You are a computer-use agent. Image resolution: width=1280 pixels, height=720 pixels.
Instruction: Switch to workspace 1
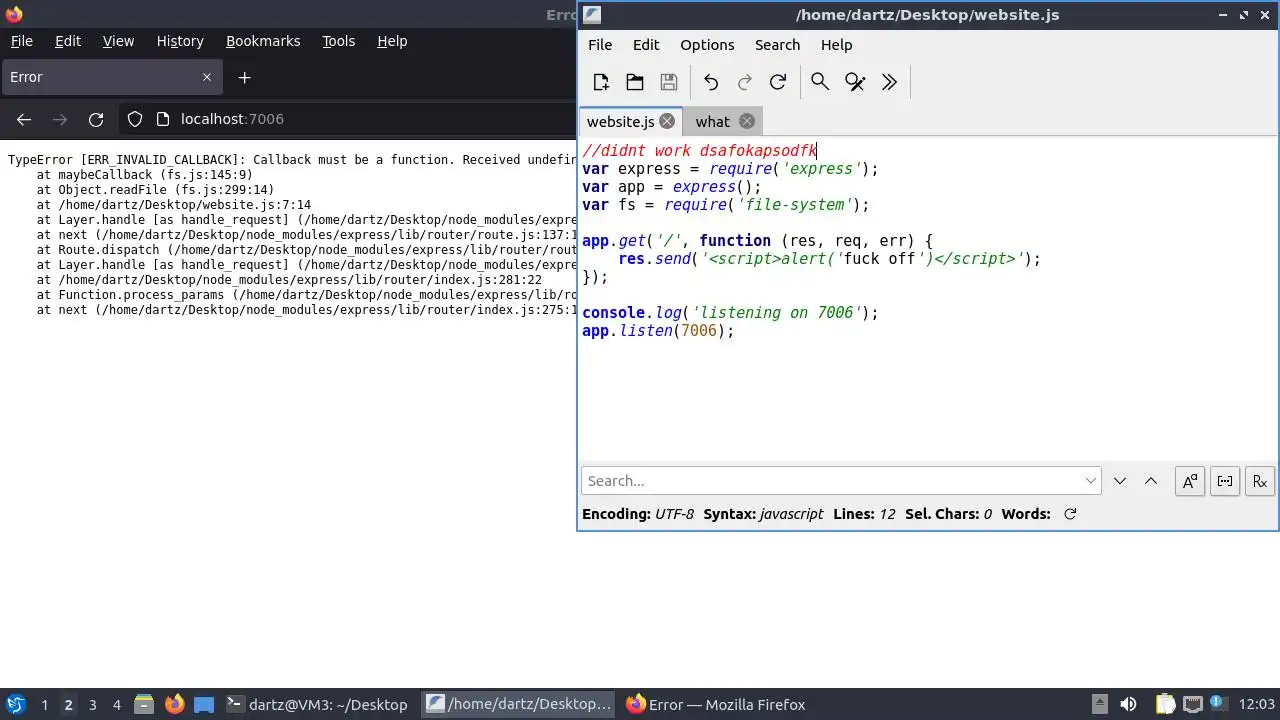tap(44, 705)
